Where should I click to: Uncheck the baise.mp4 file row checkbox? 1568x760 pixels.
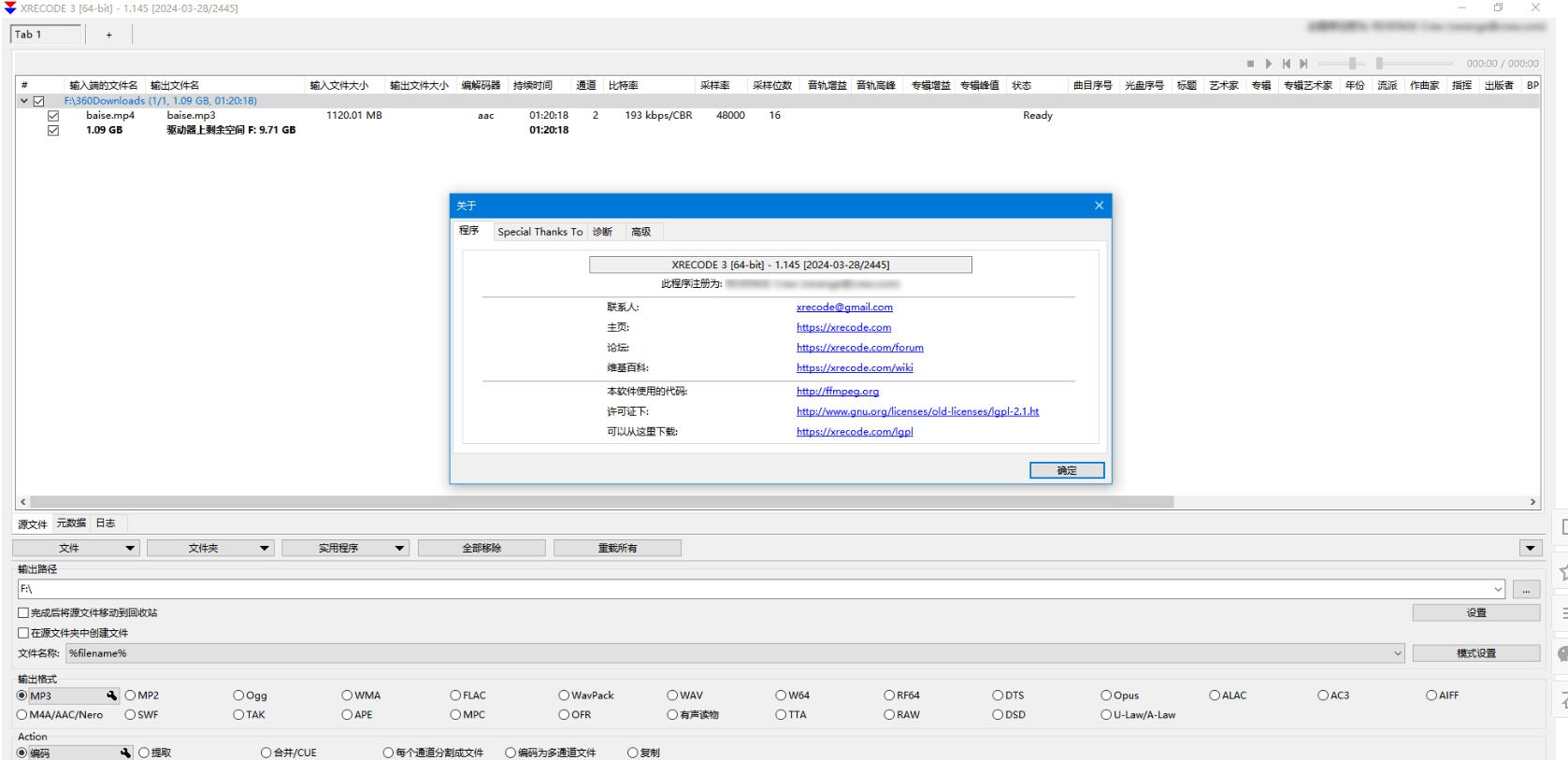pyautogui.click(x=53, y=116)
